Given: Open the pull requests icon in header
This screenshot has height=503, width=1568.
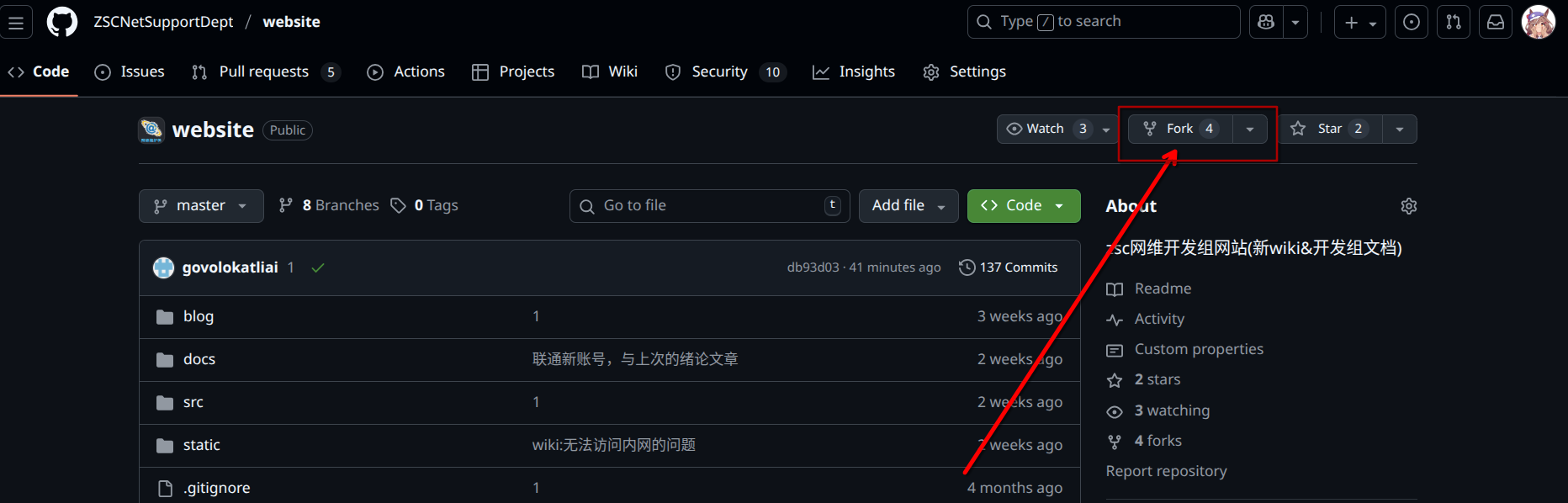Looking at the screenshot, I should pos(1454,23).
